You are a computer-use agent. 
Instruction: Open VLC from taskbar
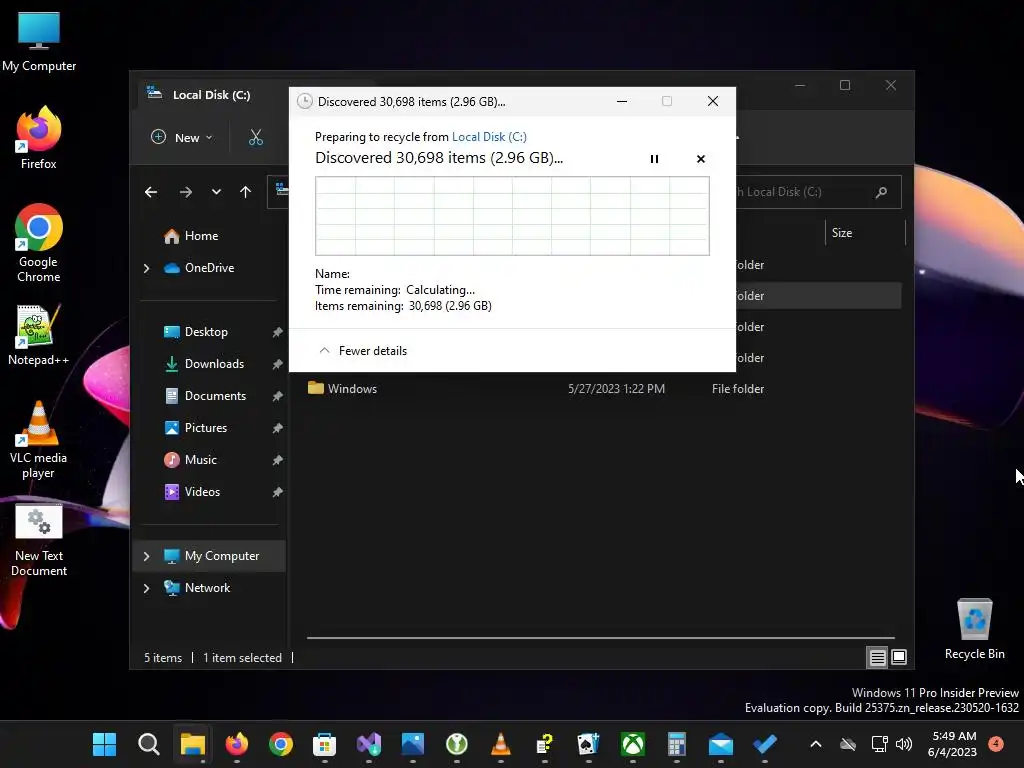pos(501,744)
